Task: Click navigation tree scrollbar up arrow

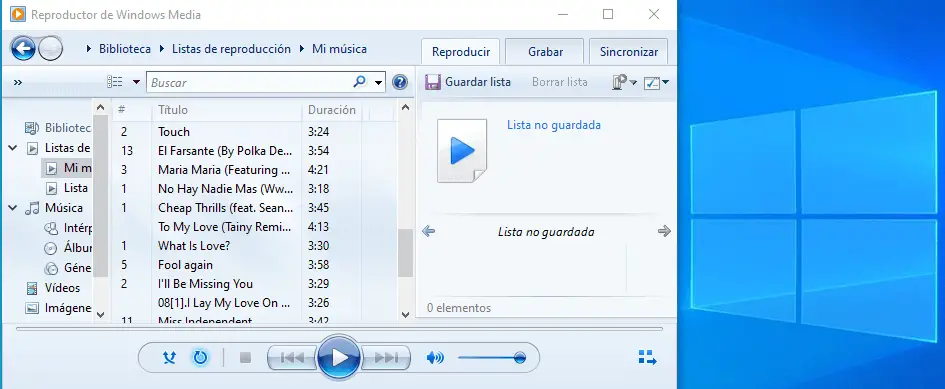Action: (x=101, y=107)
